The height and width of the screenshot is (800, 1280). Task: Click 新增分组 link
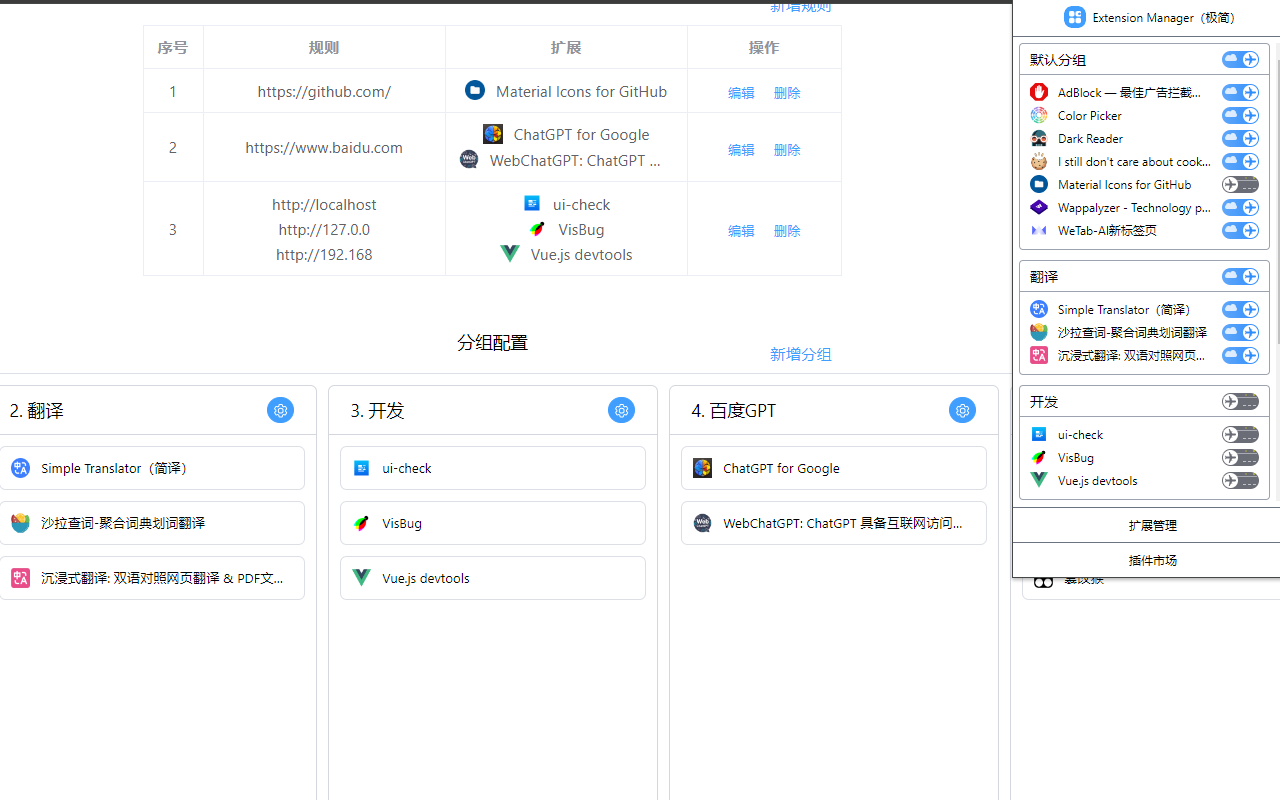point(801,354)
